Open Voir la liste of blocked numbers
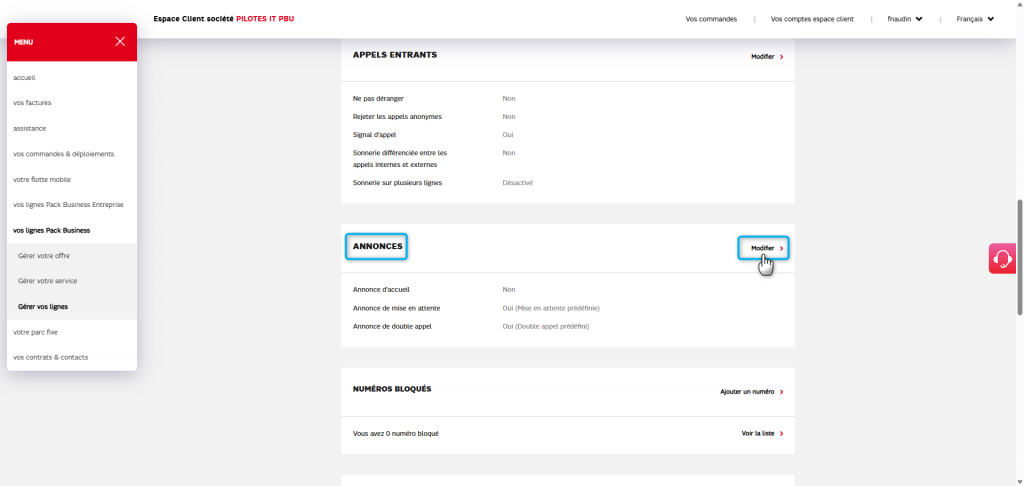This screenshot has height=486, width=1024. coord(762,434)
